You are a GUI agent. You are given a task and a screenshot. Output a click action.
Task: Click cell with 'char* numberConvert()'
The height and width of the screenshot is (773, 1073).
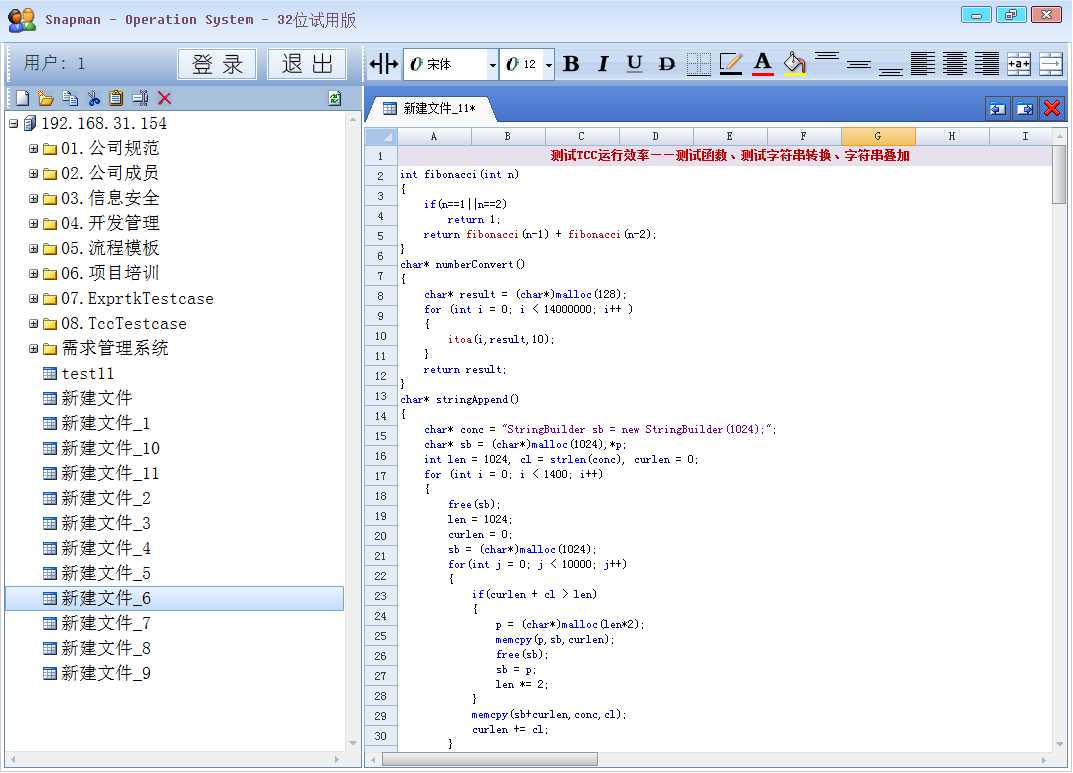[x=463, y=265]
